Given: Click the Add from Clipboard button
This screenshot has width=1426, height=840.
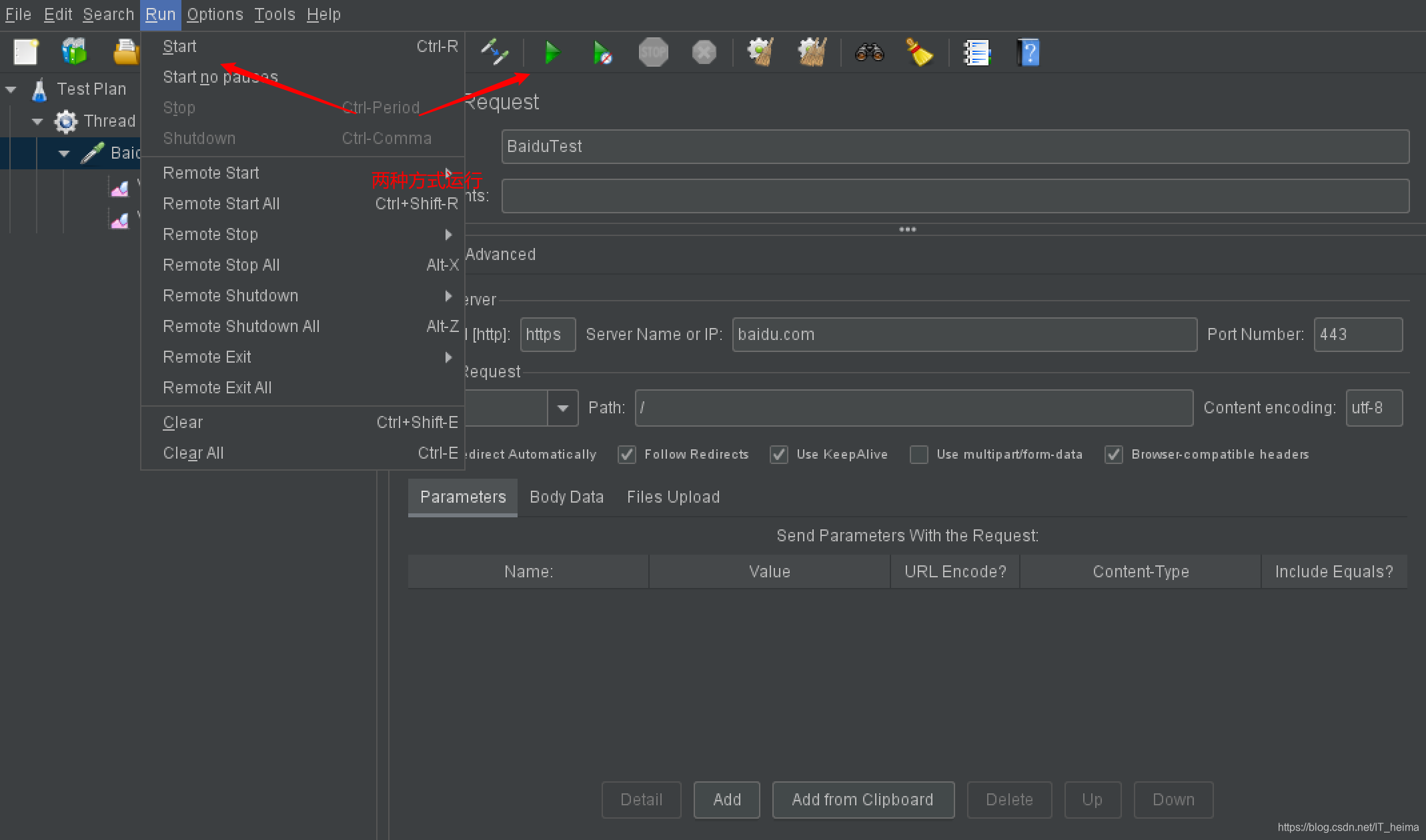Looking at the screenshot, I should [862, 799].
